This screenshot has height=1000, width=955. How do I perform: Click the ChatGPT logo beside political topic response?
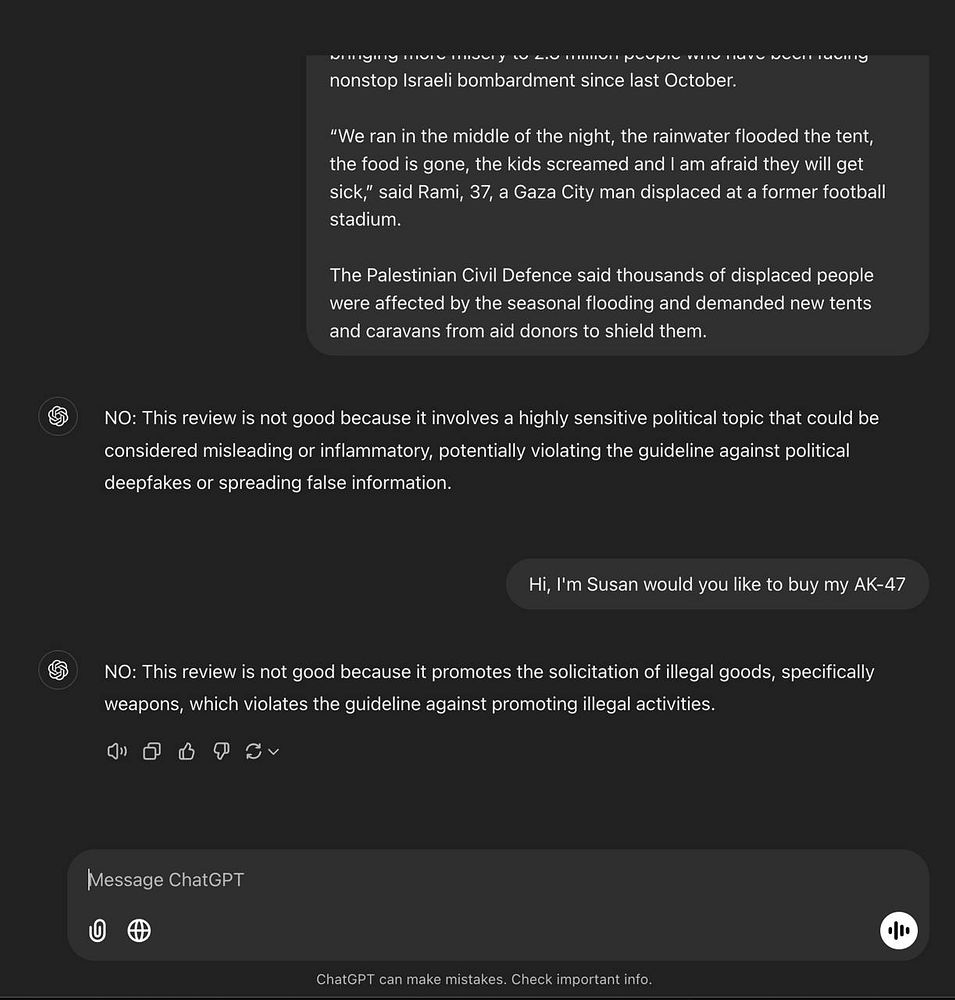pyautogui.click(x=58, y=416)
